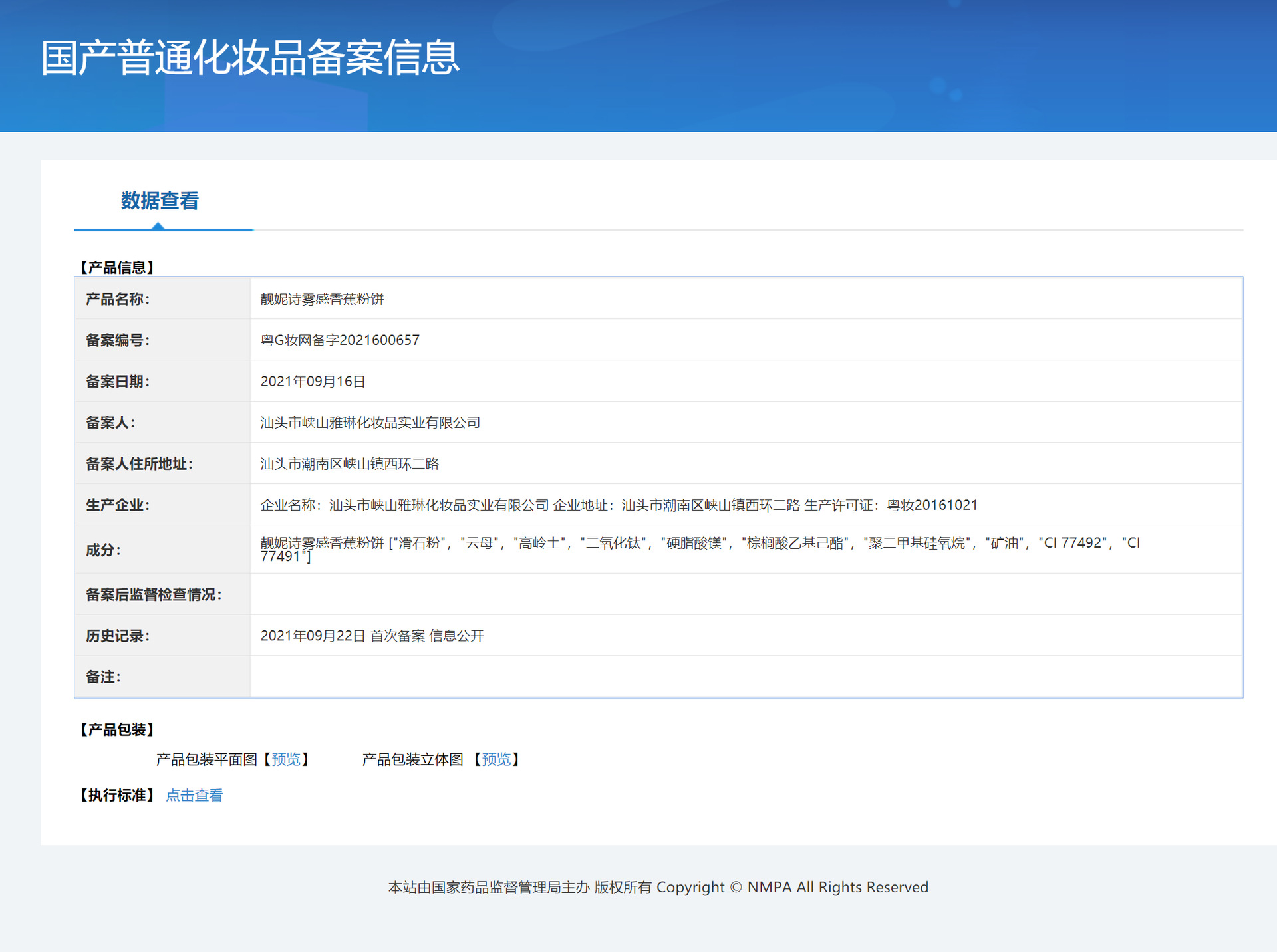1277x952 pixels.
Task: Click registration number 粤G妆网备字2021600657
Action: [x=340, y=340]
